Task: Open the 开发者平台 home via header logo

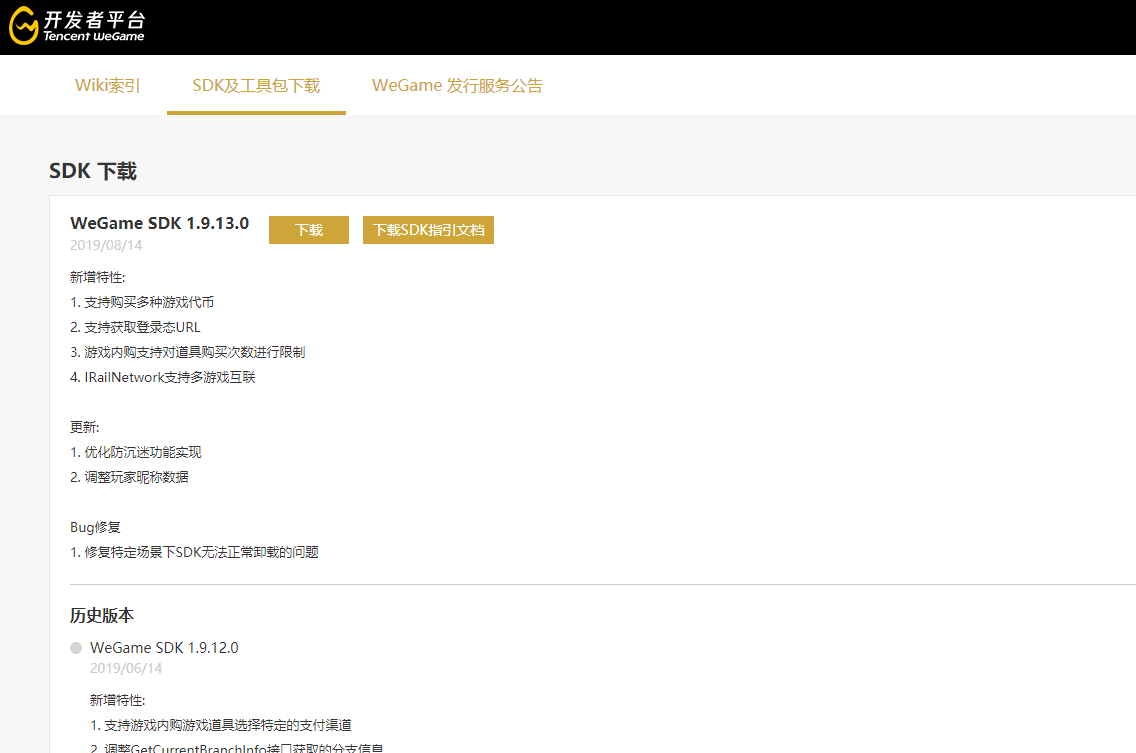Action: click(x=78, y=27)
